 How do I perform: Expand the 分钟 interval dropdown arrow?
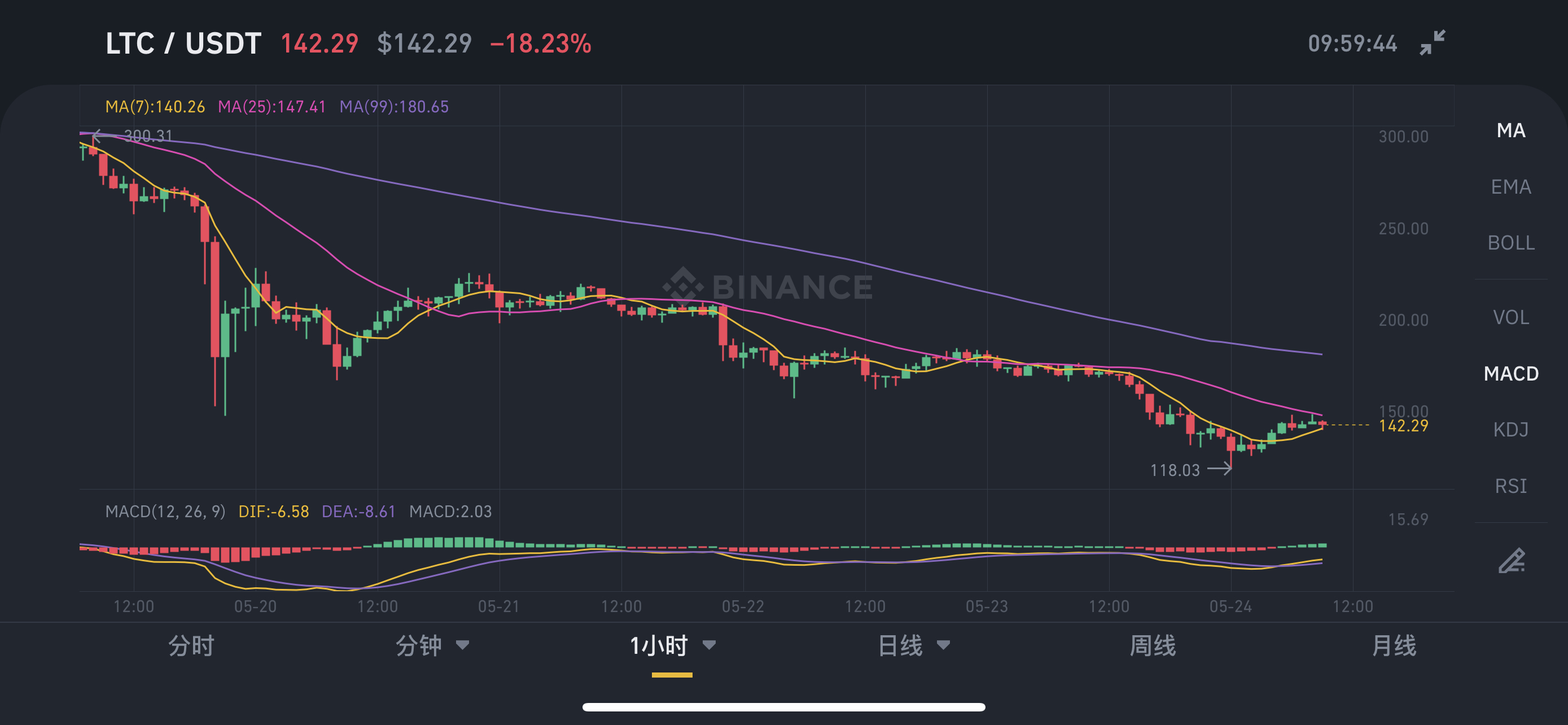point(463,645)
